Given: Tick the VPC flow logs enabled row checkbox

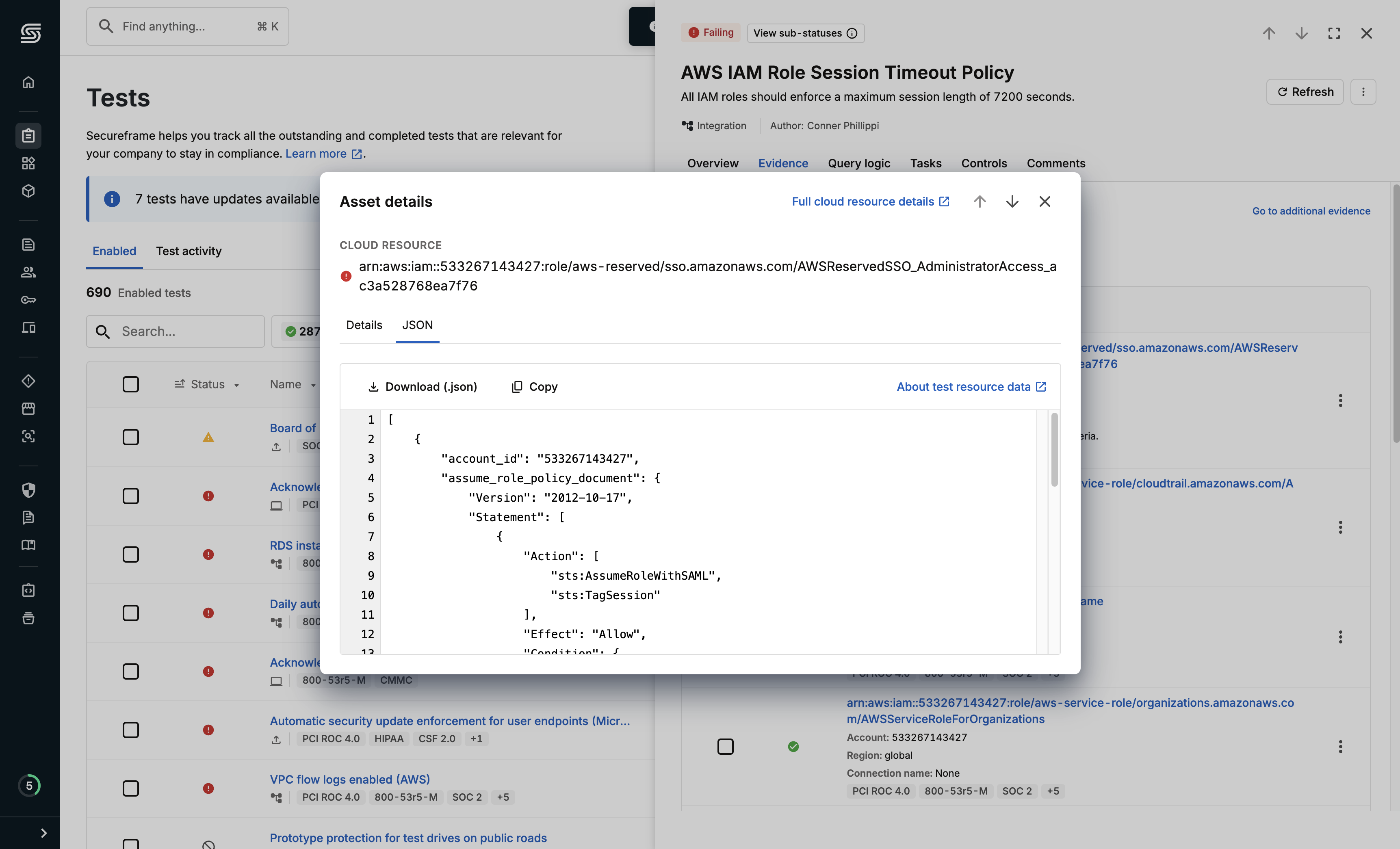Looking at the screenshot, I should [131, 788].
